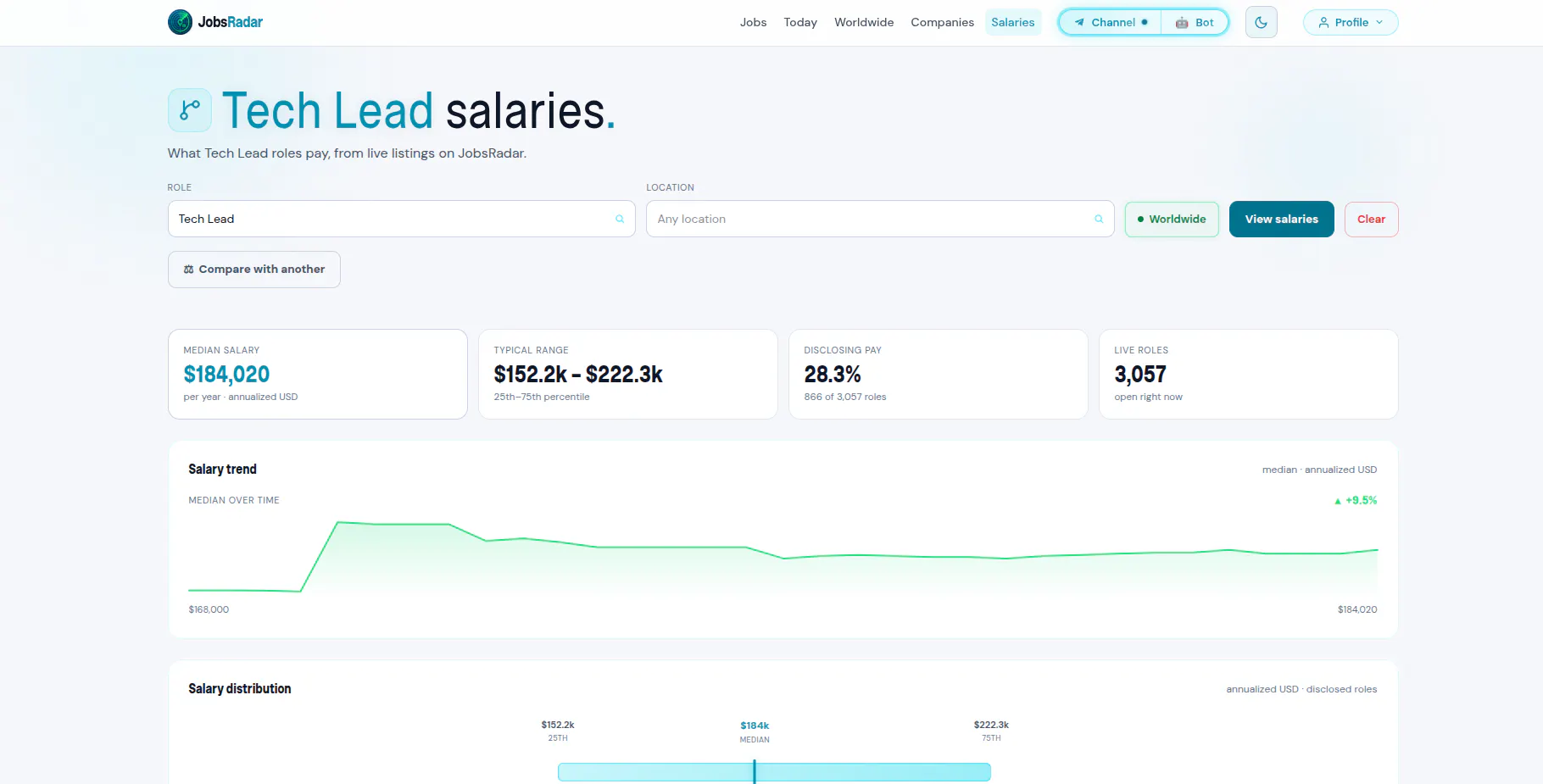Screen dimensions: 1543x784
Task: Go to the Worldwide nav item
Action: (x=864, y=23)
